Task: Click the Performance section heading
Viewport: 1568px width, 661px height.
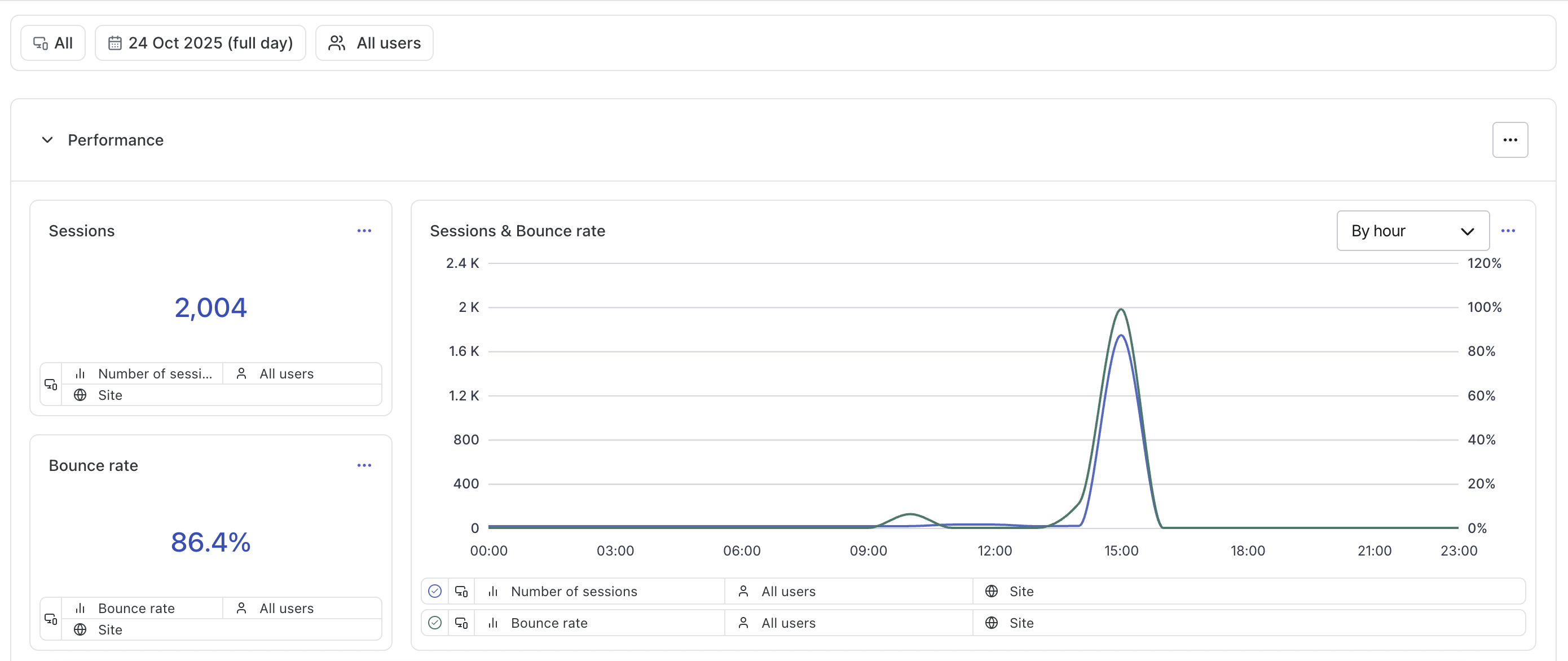Action: click(116, 140)
